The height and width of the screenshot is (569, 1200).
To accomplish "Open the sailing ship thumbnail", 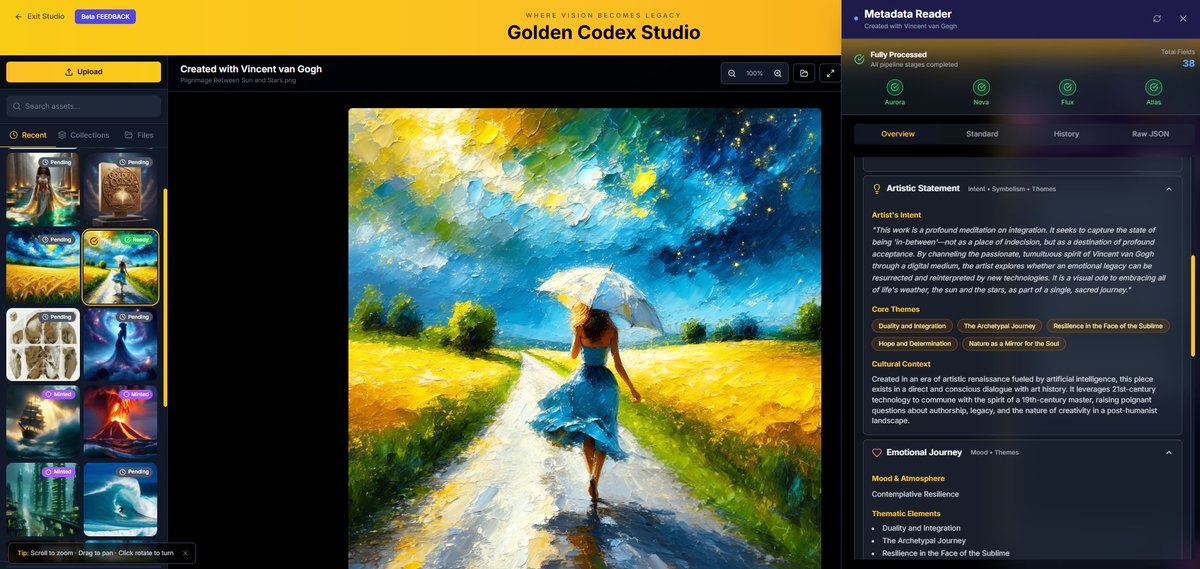I will click(43, 422).
